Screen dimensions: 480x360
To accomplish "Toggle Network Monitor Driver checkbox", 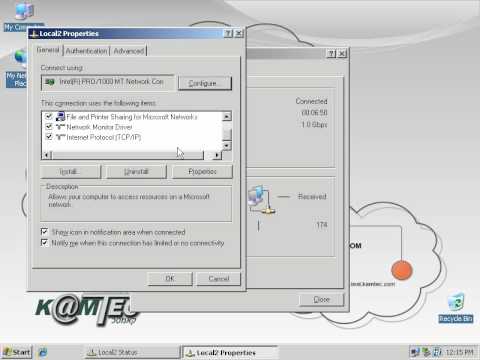I will (x=49, y=127).
